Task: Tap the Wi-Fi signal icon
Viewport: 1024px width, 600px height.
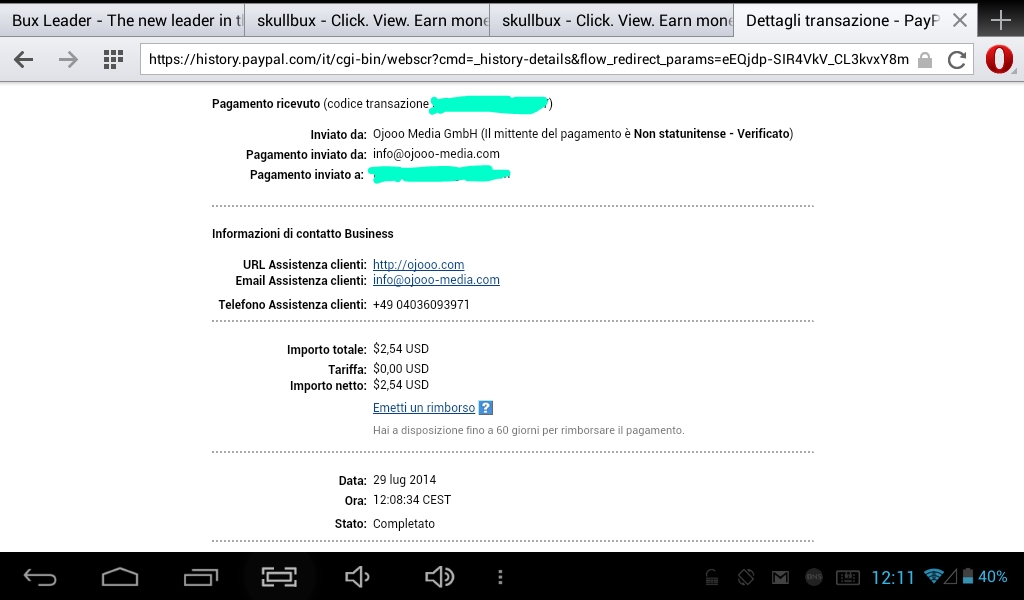Action: pos(935,576)
